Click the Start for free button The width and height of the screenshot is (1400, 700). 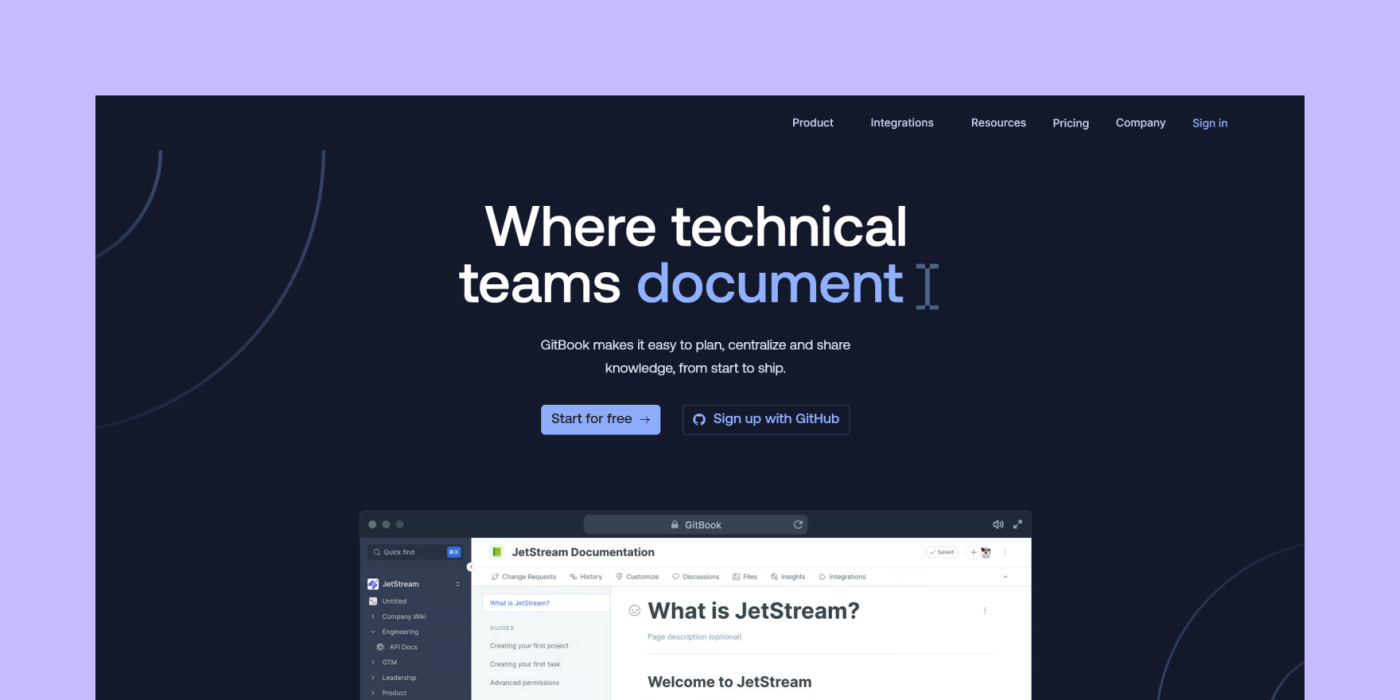click(x=600, y=419)
